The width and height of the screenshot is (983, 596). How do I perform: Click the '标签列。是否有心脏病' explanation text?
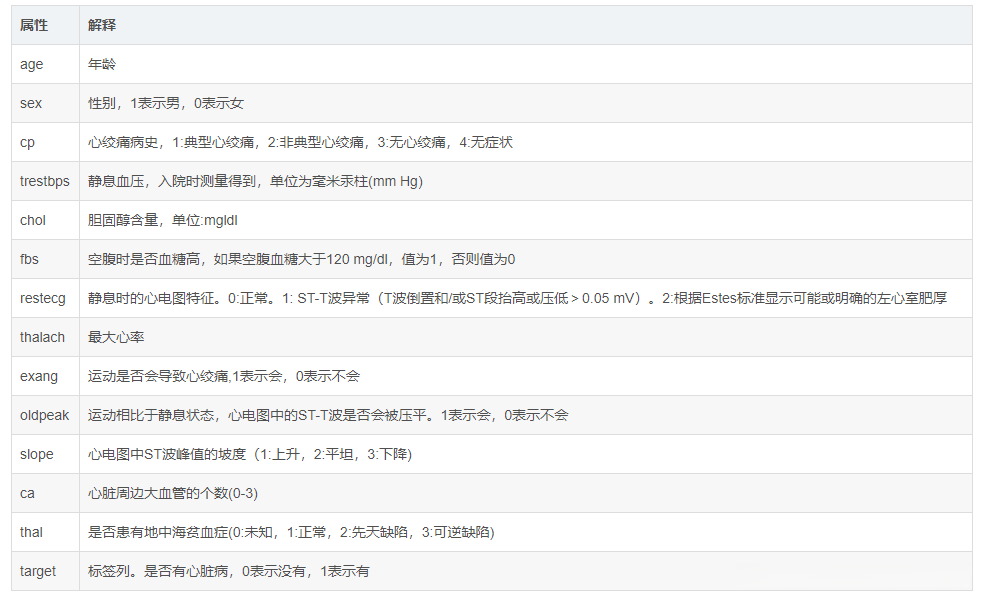(x=158, y=571)
